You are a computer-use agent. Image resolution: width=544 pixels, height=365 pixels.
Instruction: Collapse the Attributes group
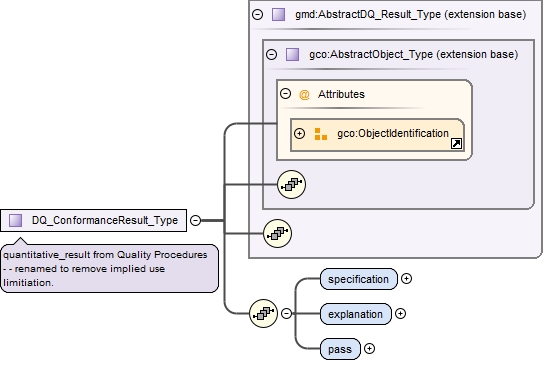(285, 94)
